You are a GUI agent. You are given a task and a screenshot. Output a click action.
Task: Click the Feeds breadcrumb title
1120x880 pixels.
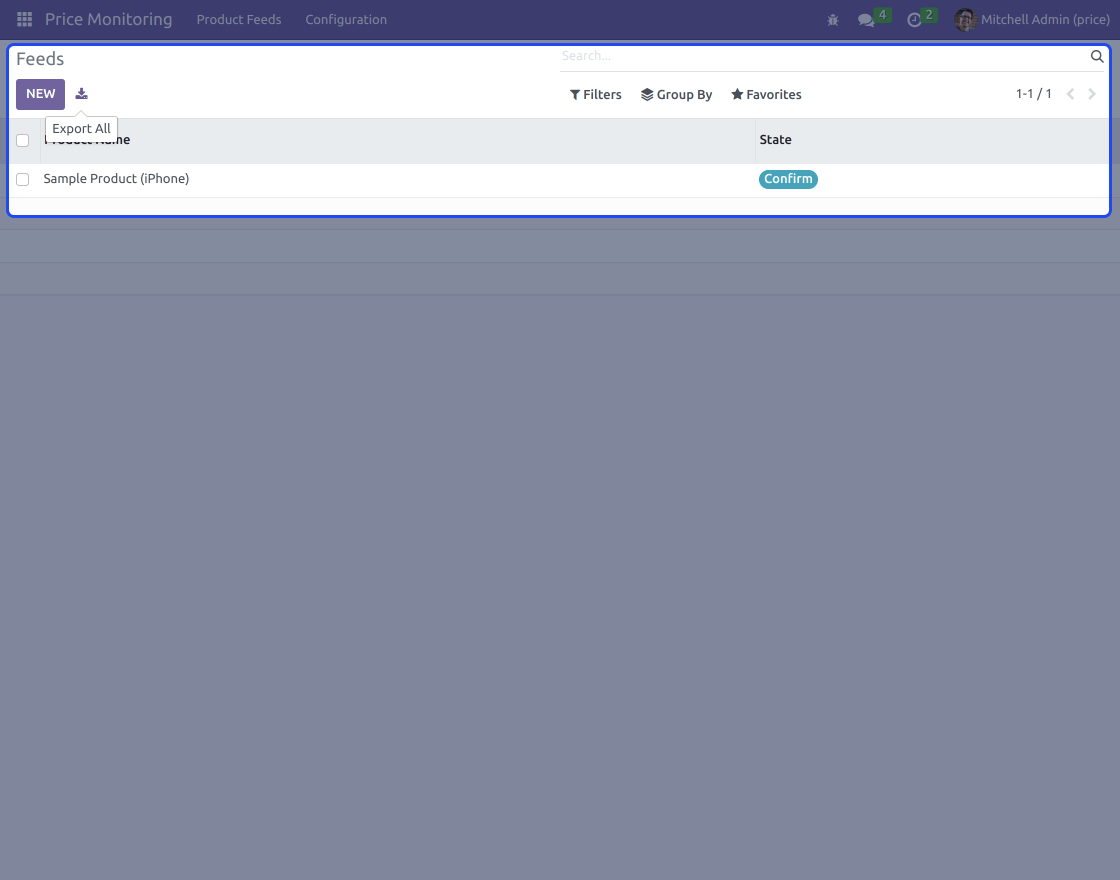(x=40, y=59)
